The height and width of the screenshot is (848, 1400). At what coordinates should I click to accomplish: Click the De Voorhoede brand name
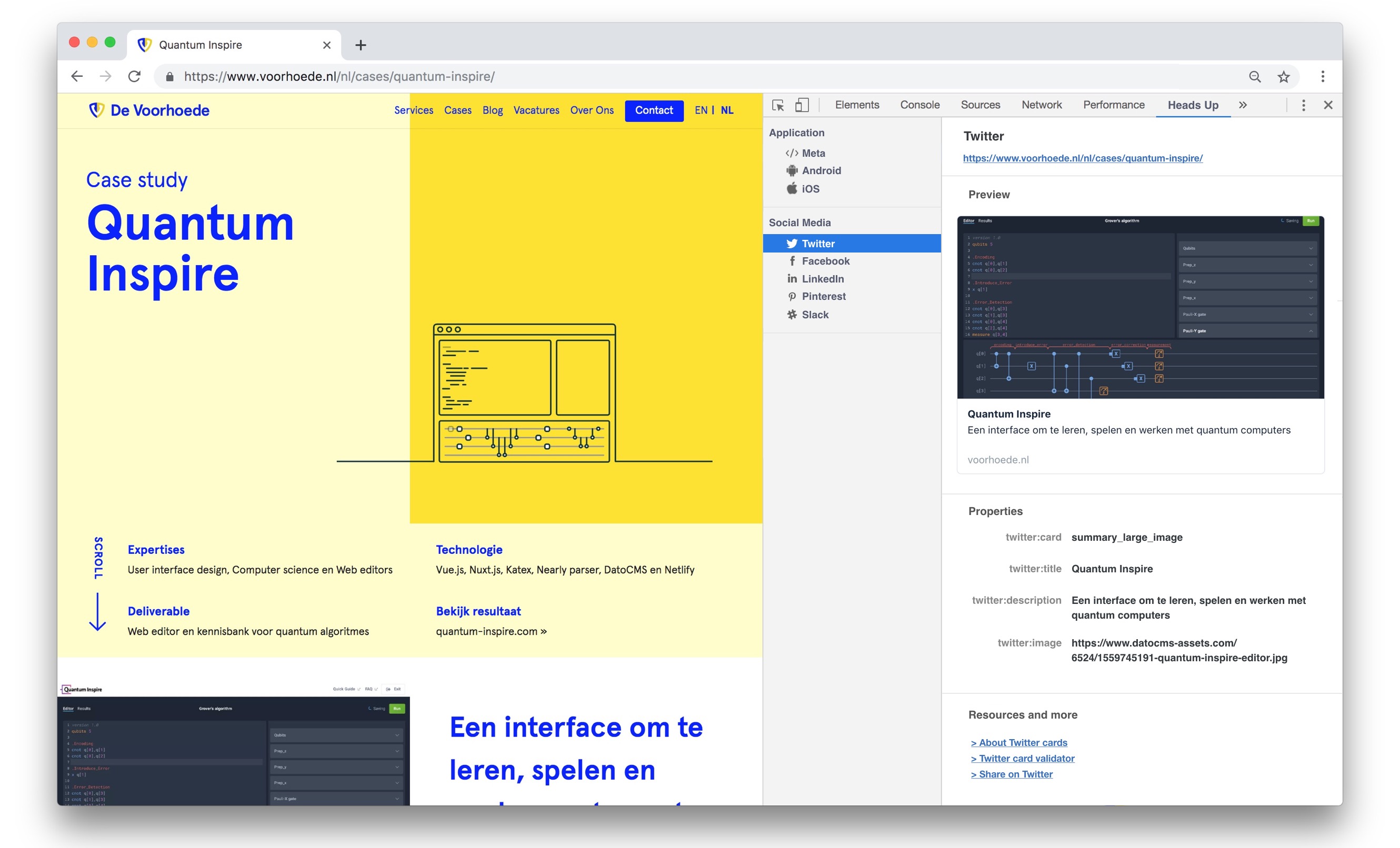159,110
